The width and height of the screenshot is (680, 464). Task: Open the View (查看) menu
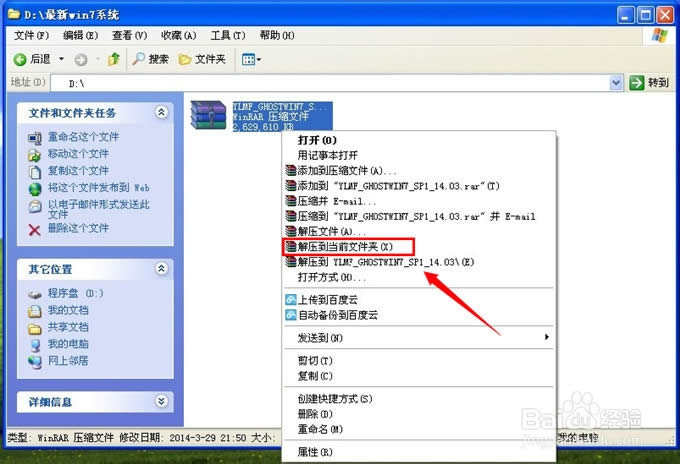tap(129, 36)
